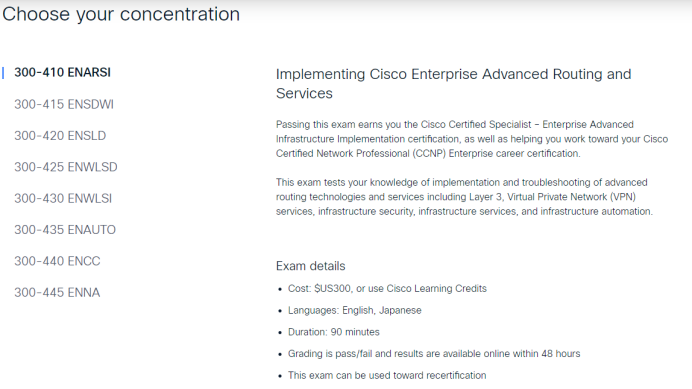Open the 300-415 ENSDWI concentration
Screen dimensions: 692x389
pos(64,104)
